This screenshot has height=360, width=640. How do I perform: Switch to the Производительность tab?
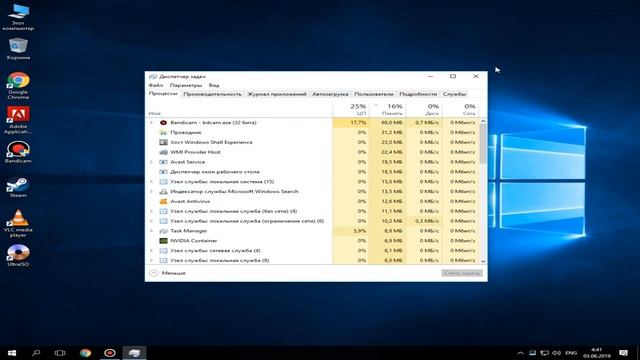[x=212, y=94]
